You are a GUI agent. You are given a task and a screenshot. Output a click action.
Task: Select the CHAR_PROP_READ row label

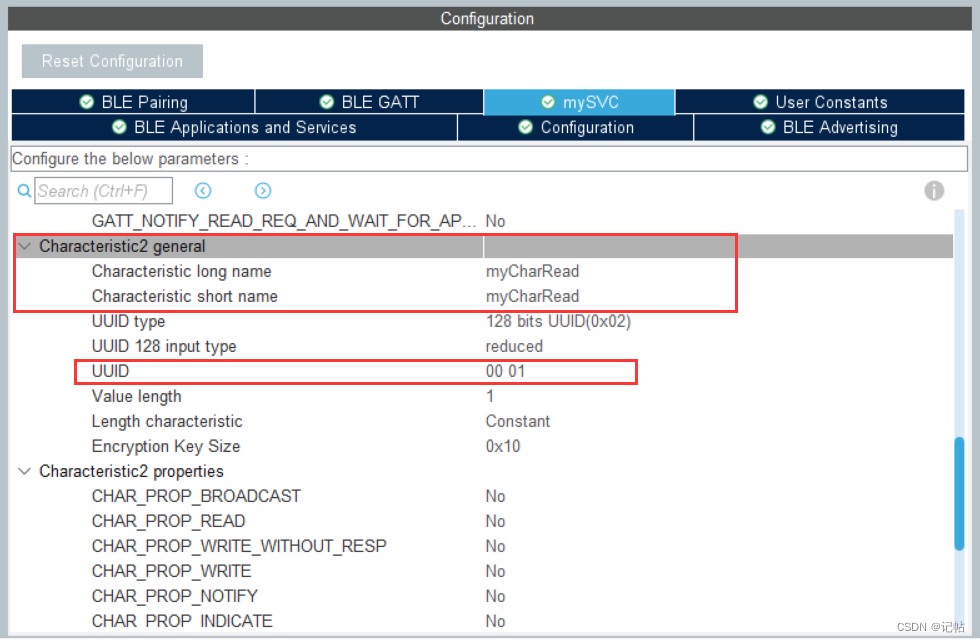168,521
